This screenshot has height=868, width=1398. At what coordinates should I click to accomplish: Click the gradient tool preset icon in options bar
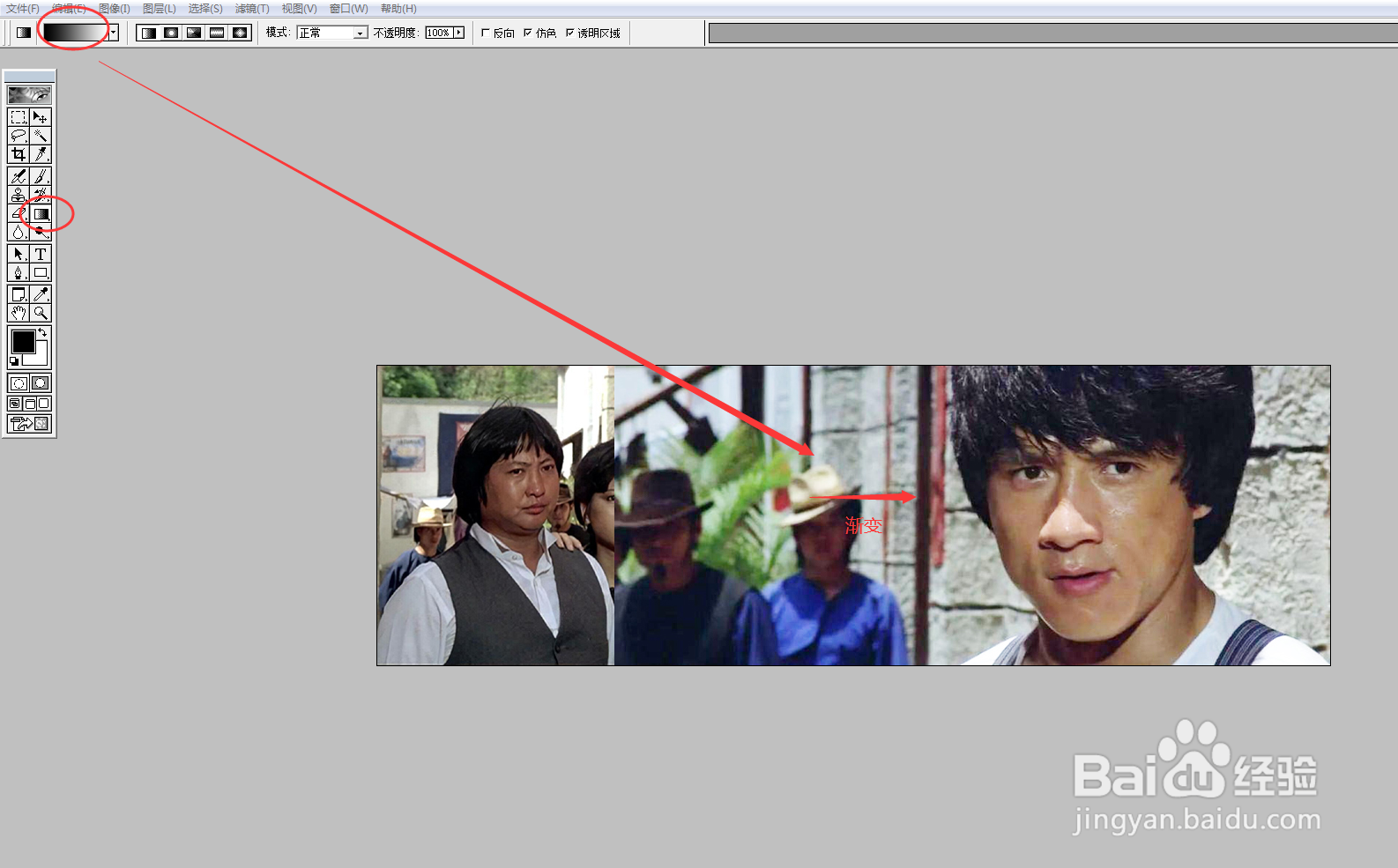coord(24,33)
